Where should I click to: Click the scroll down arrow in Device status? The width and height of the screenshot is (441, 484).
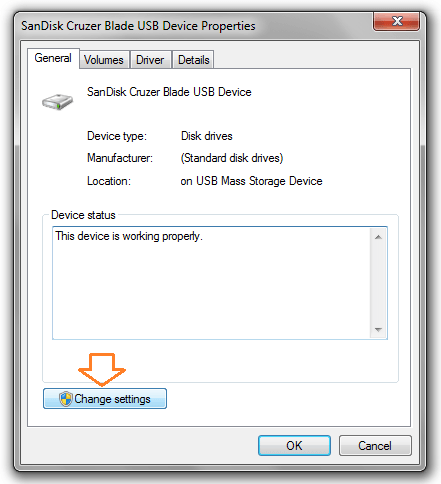pyautogui.click(x=378, y=329)
